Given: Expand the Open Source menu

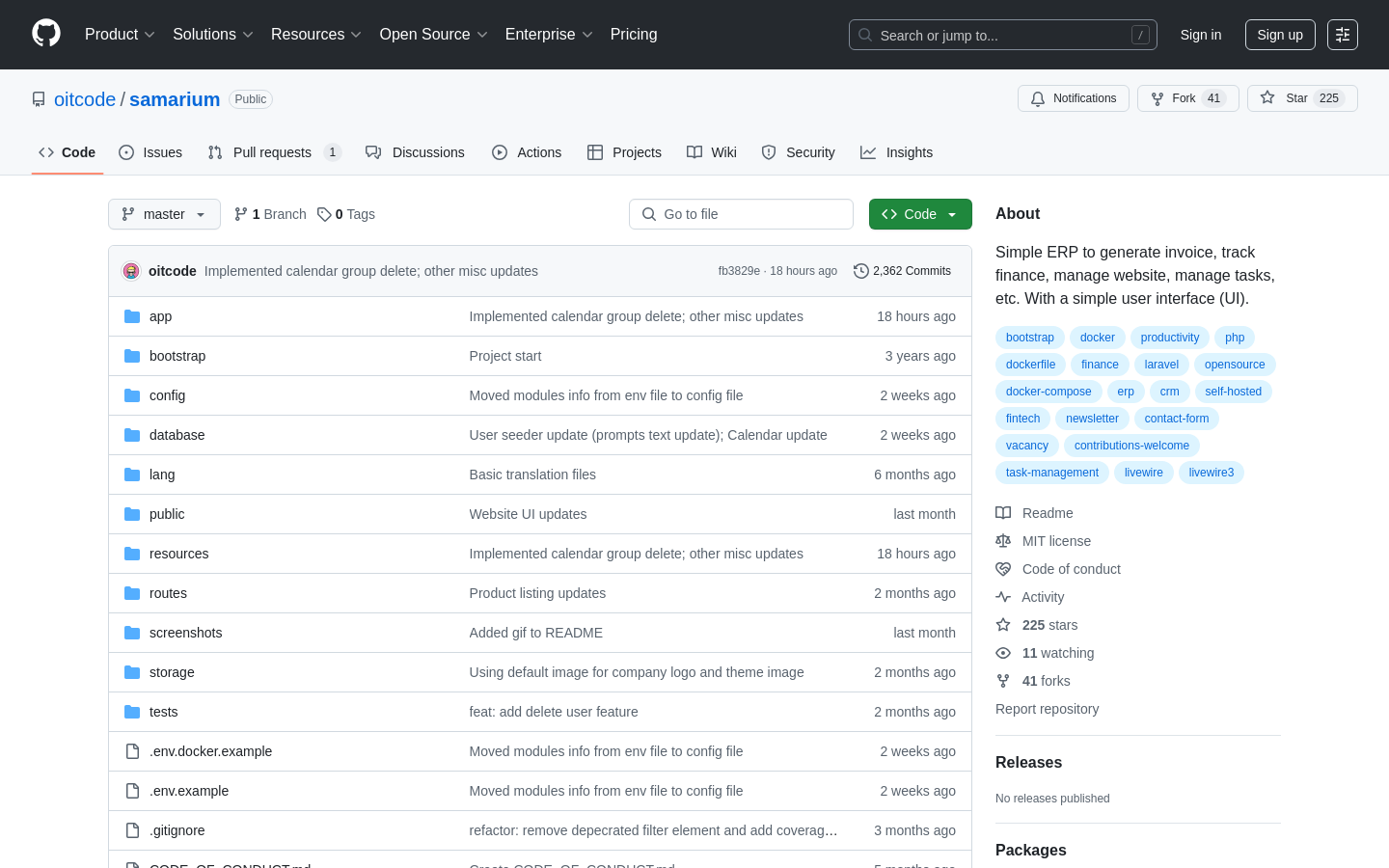Looking at the screenshot, I should 434,35.
